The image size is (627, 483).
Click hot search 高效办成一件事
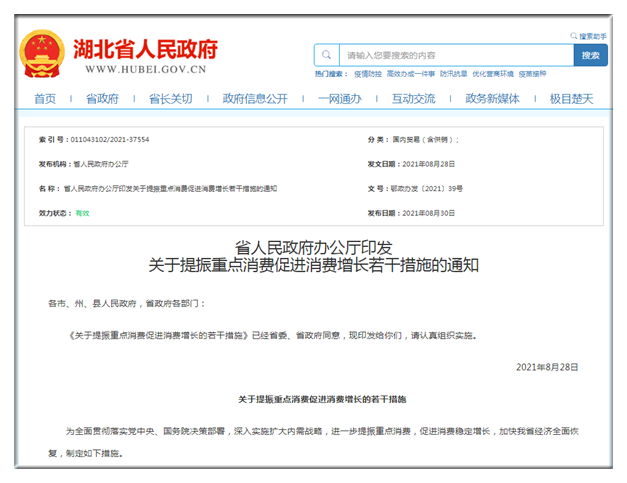tap(410, 74)
